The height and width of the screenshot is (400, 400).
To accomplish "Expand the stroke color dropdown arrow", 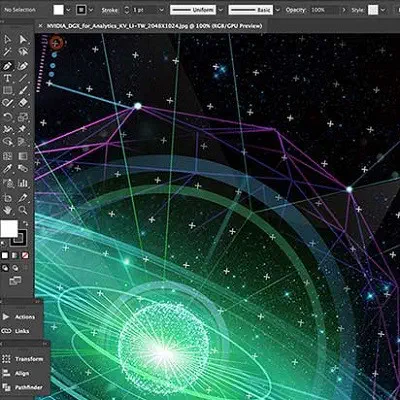I will 91,10.
